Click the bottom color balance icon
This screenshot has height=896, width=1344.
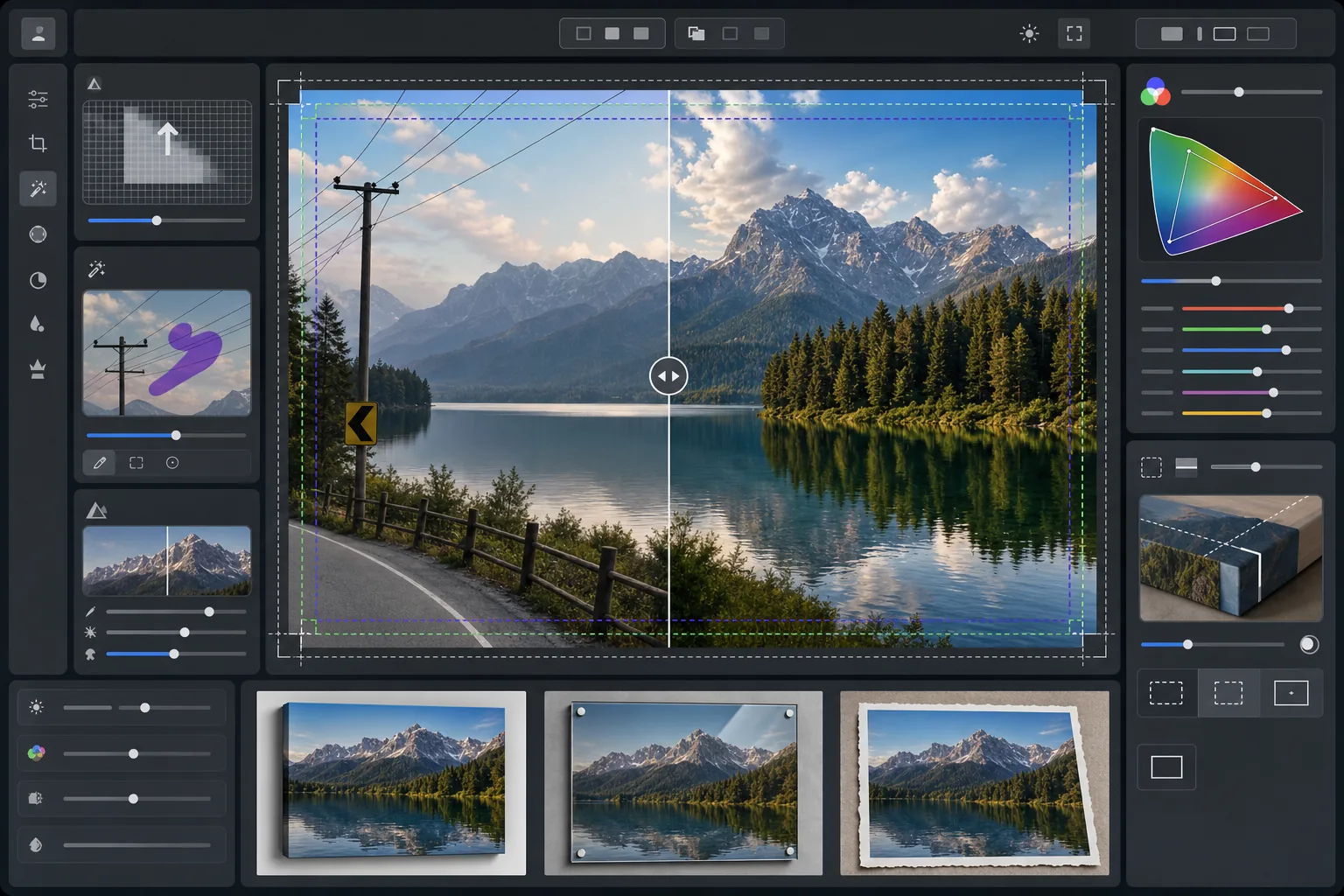tap(36, 752)
